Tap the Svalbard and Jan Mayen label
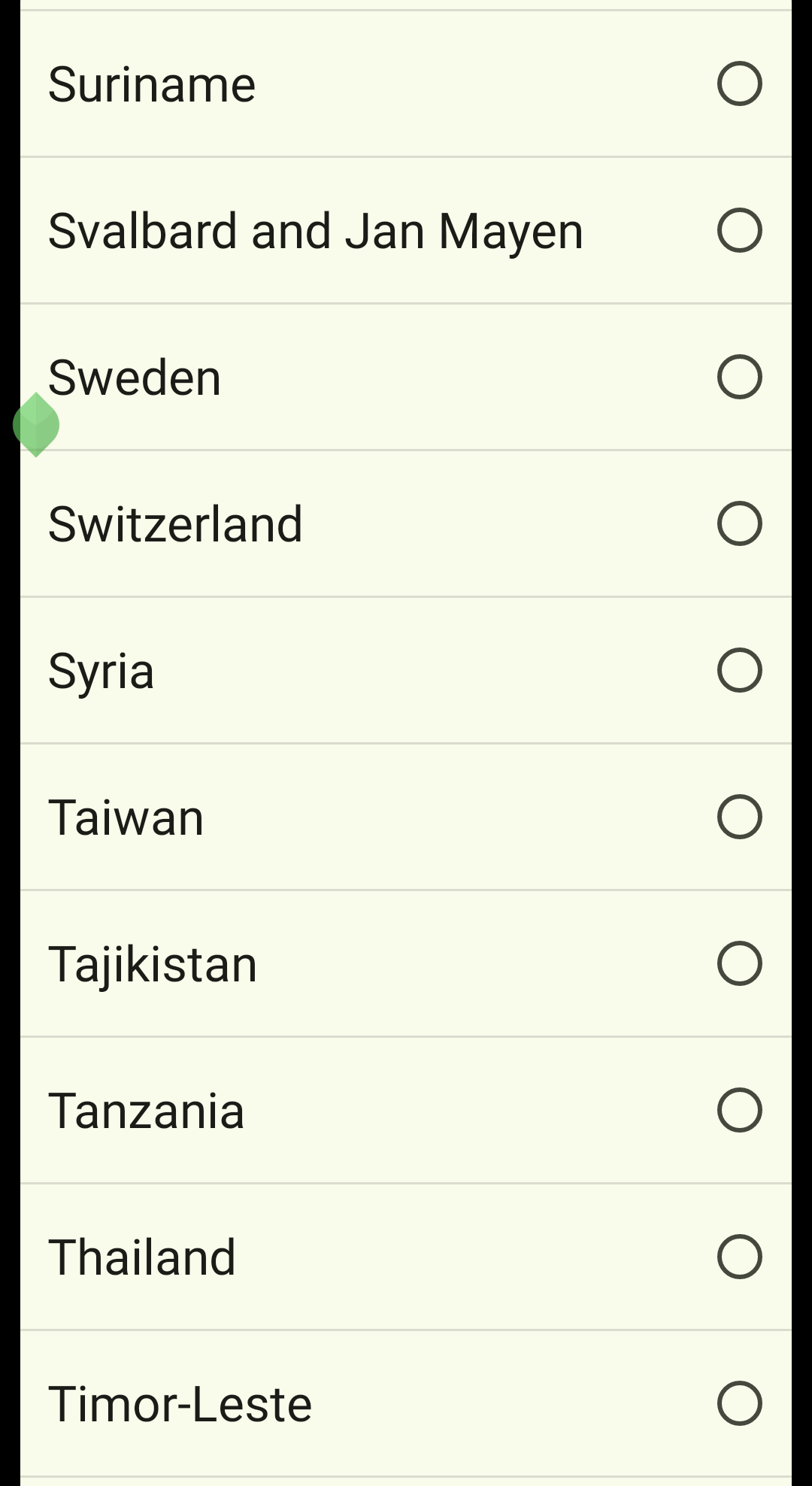The height and width of the screenshot is (1486, 812). [x=316, y=232]
